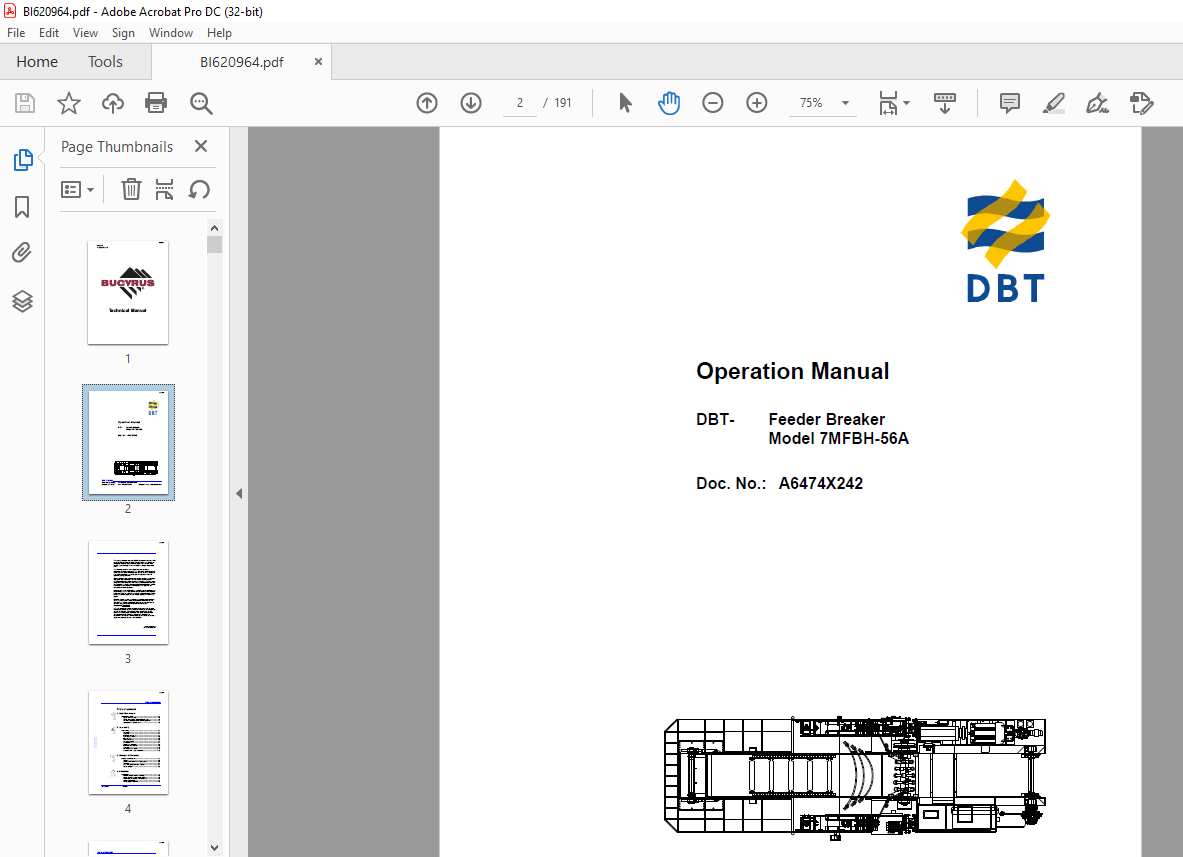Open the find text magnifier icon
The image size is (1183, 857).
tap(201, 103)
